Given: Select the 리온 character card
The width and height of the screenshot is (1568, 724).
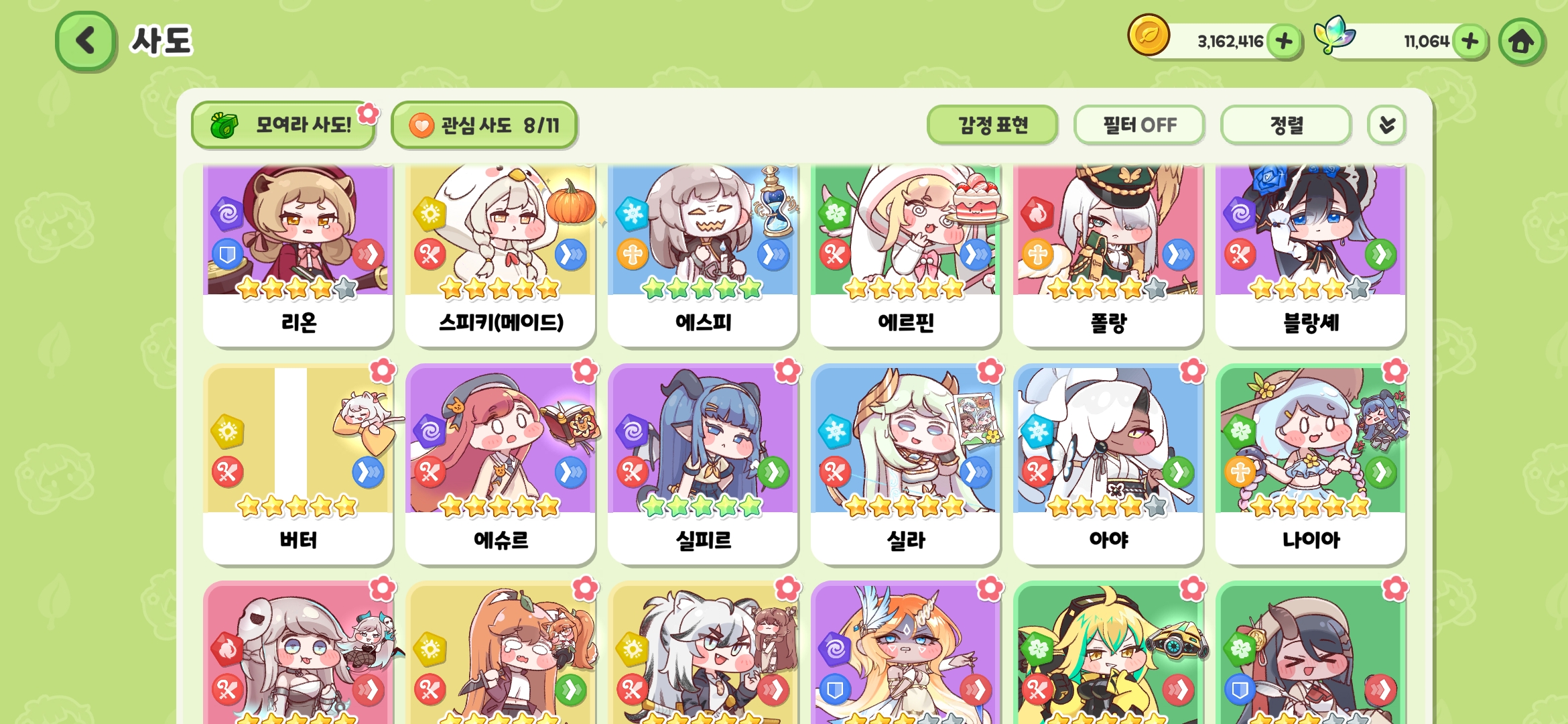Looking at the screenshot, I should [x=298, y=255].
